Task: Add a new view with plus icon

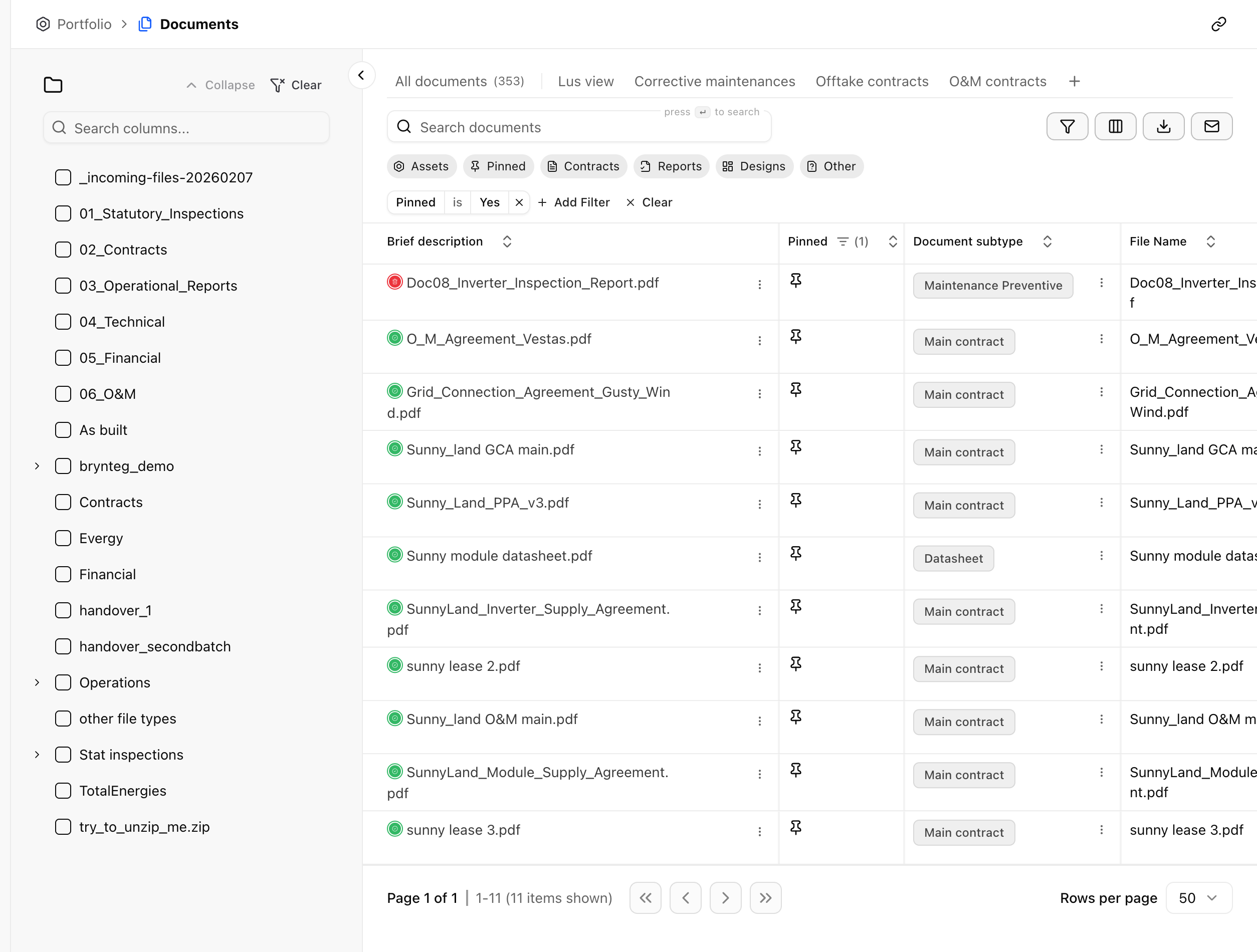Action: (x=1074, y=81)
